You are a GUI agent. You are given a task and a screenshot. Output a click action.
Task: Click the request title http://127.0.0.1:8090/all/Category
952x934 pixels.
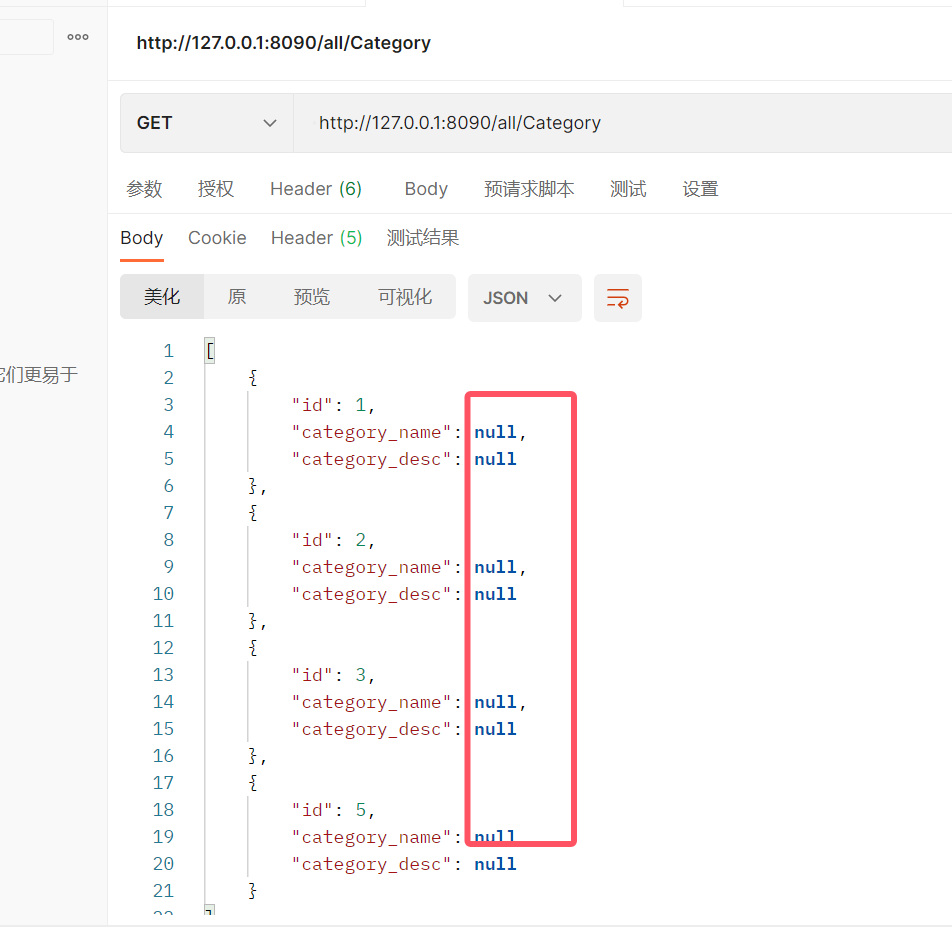(x=284, y=43)
